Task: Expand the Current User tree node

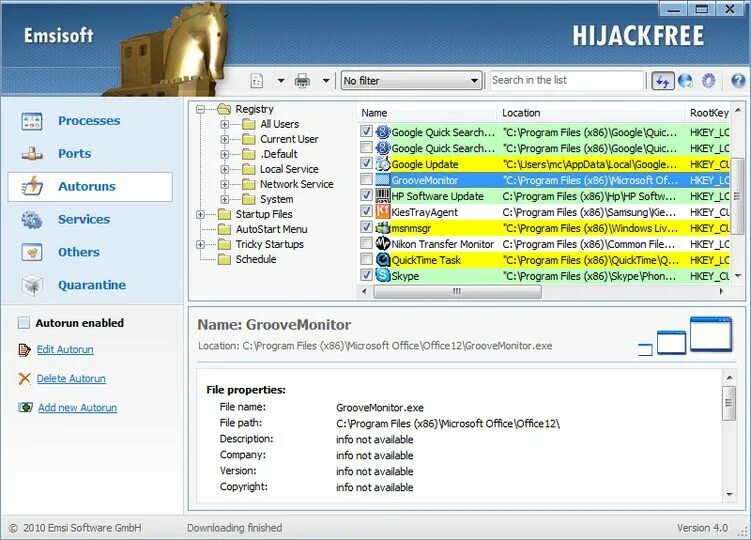Action: 224,139
